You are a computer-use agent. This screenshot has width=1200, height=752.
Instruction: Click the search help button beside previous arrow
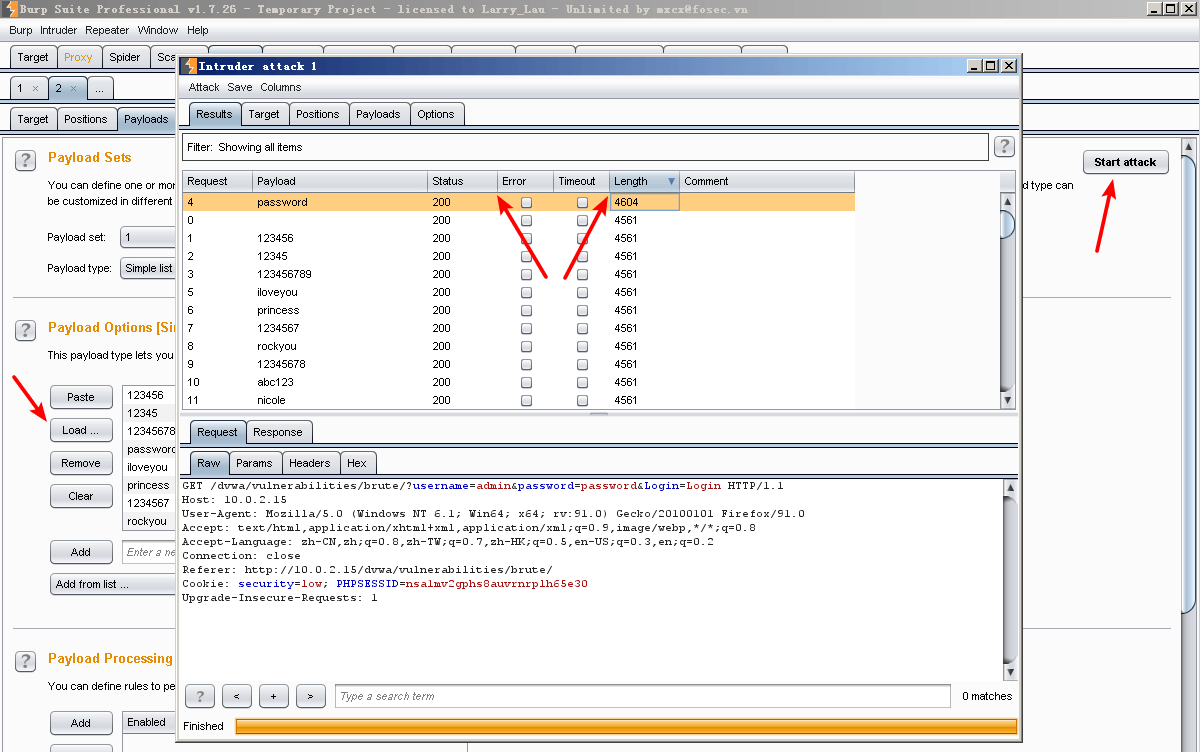[200, 696]
